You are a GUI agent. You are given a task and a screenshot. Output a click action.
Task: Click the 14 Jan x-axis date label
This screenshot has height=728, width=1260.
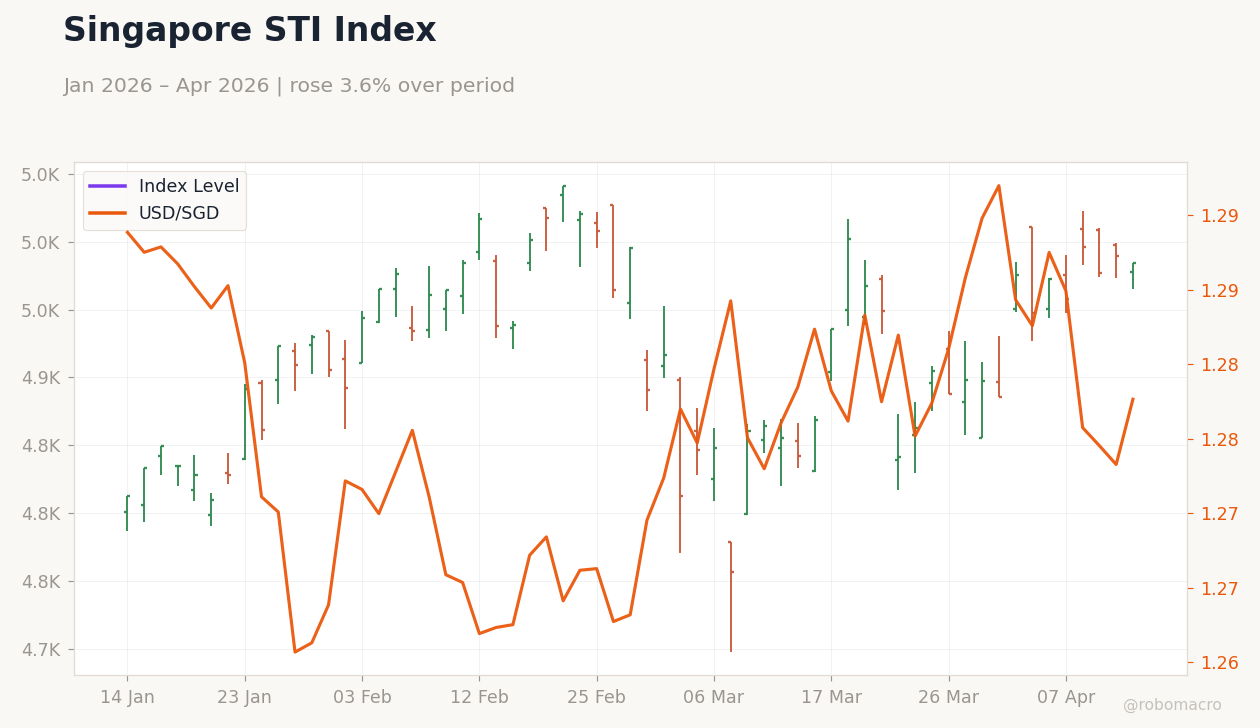tap(127, 698)
